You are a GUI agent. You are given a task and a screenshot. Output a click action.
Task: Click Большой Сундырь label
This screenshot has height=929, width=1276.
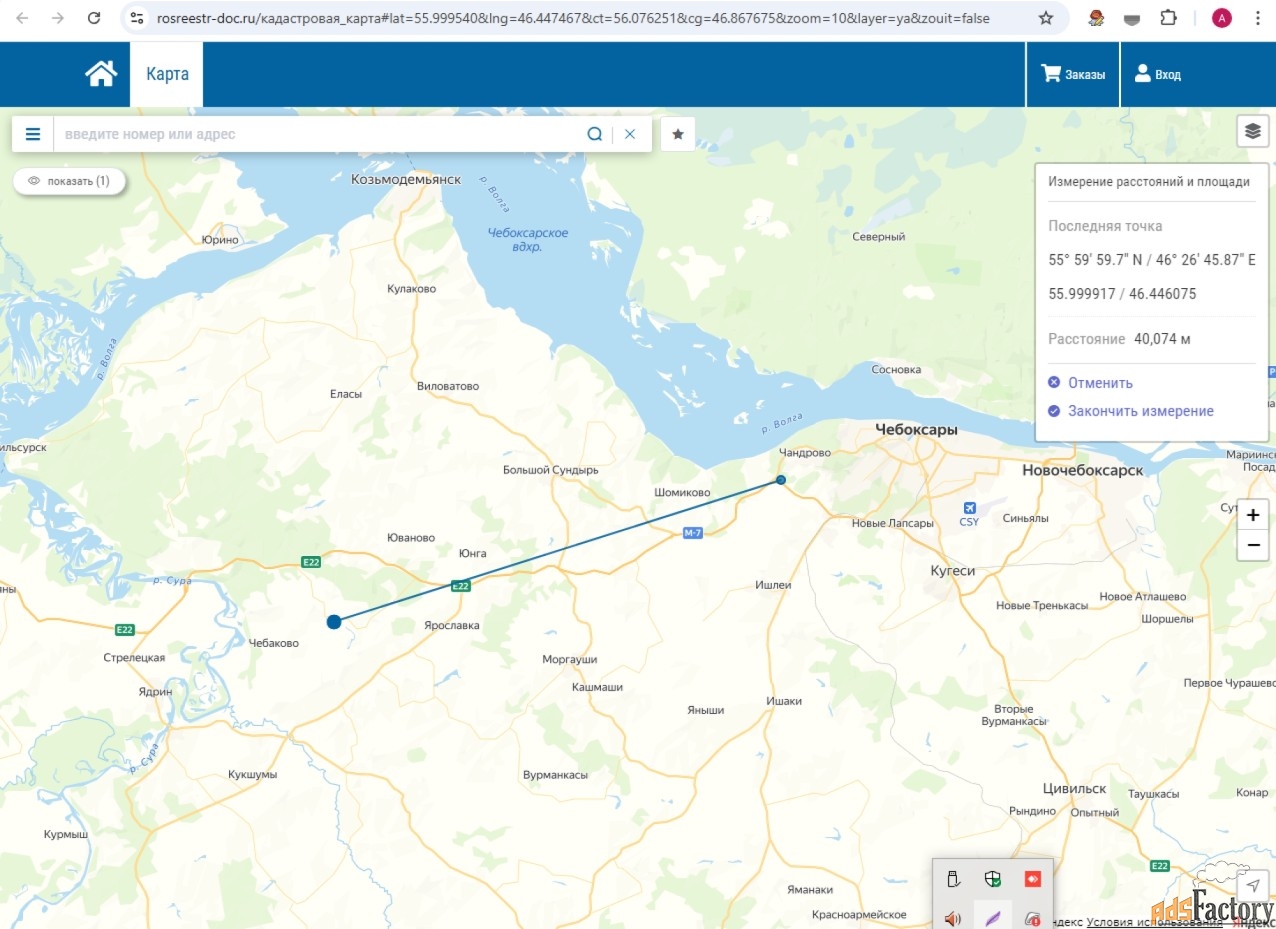[550, 470]
